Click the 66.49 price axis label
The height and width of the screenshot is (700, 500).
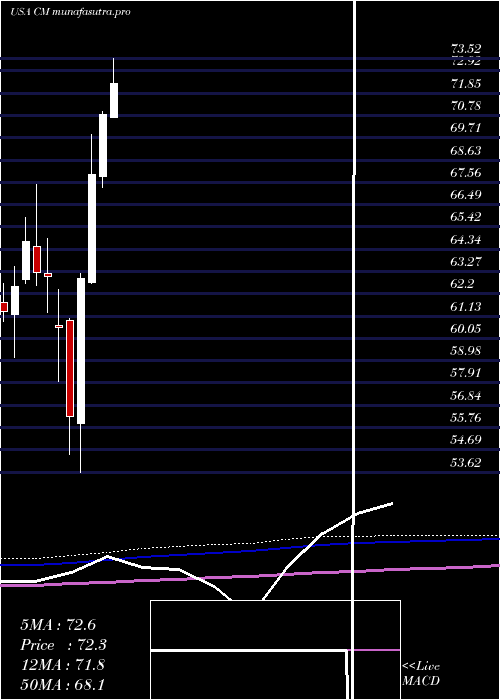[x=466, y=195]
